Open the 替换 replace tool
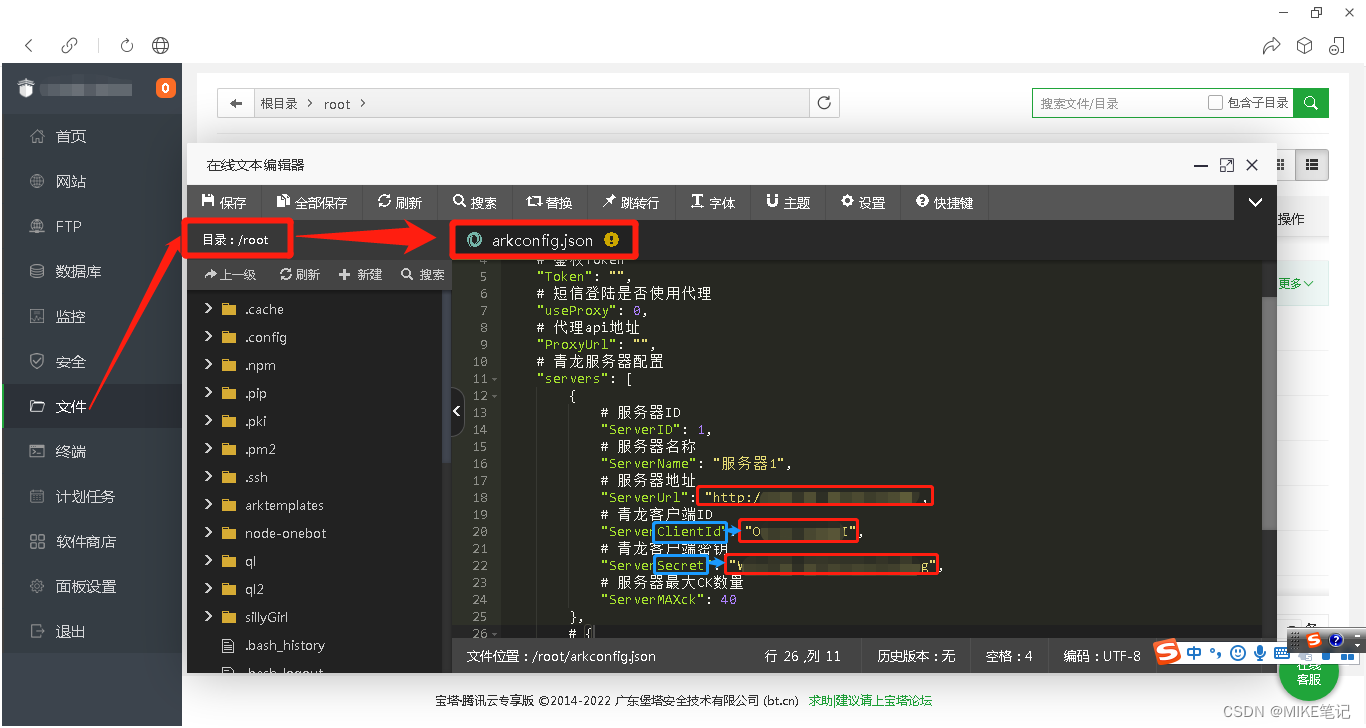 click(549, 201)
